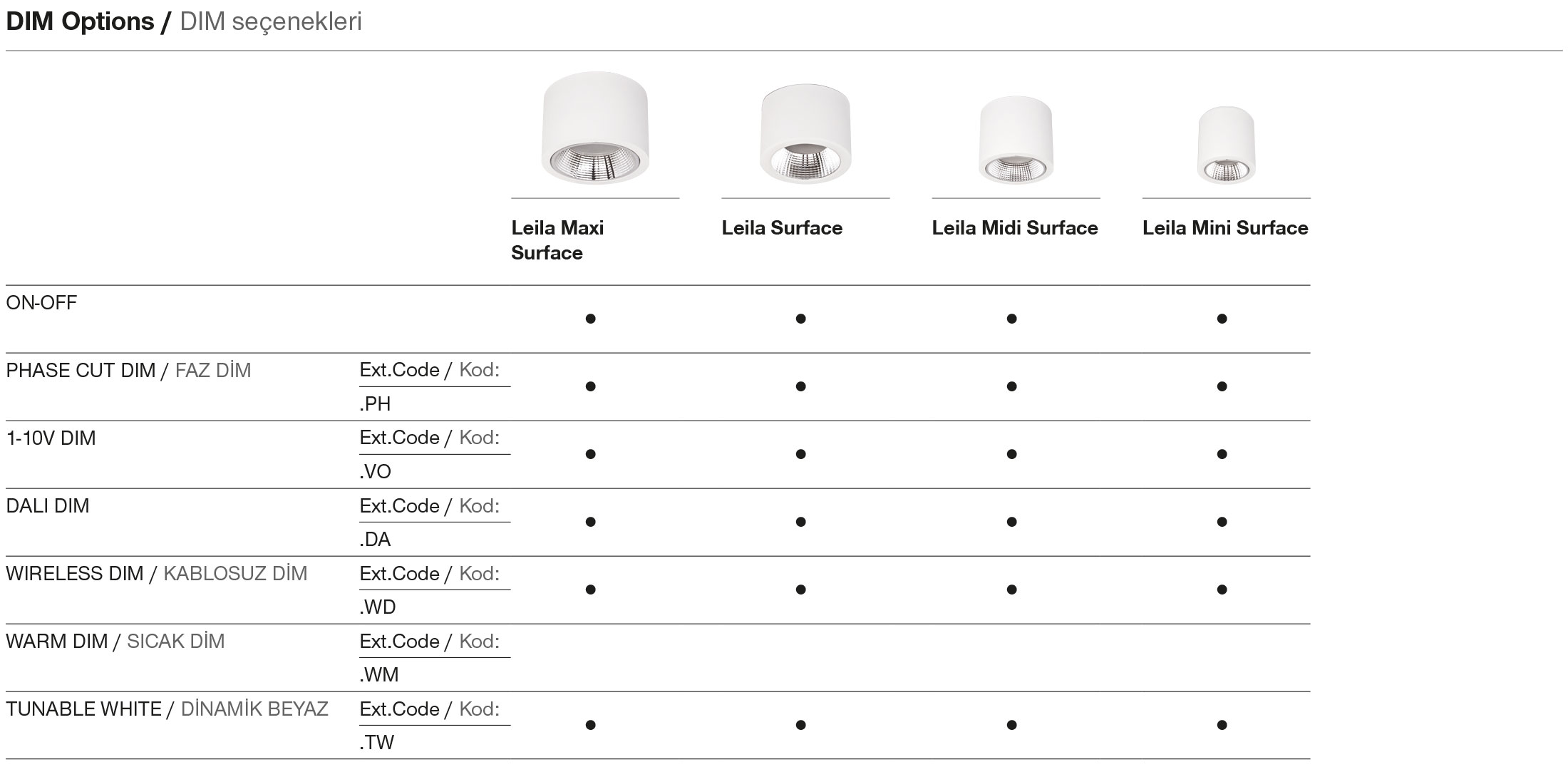Select the Leila Maxi Surface column heading

[x=557, y=240]
